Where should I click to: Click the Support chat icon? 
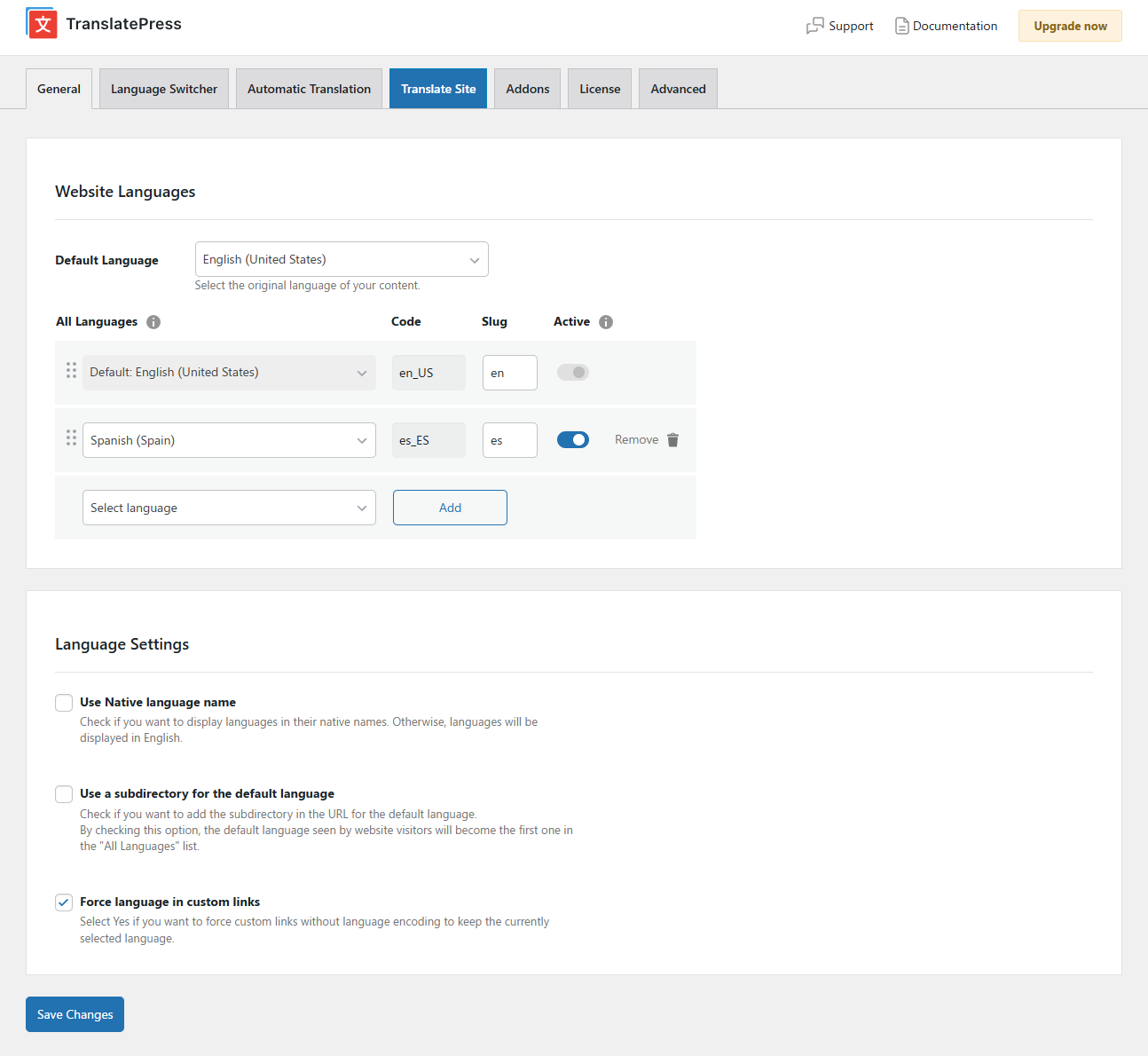pos(814,27)
